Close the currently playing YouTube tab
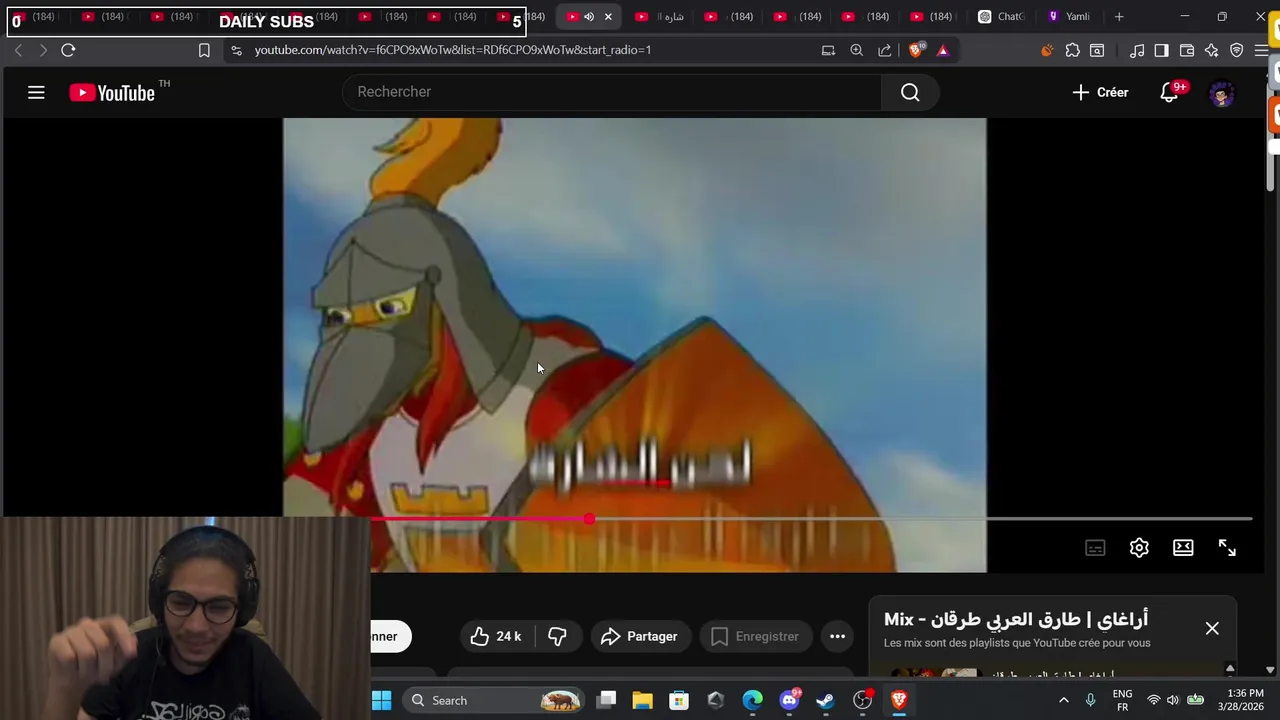Viewport: 1280px width, 720px height. coord(608,17)
